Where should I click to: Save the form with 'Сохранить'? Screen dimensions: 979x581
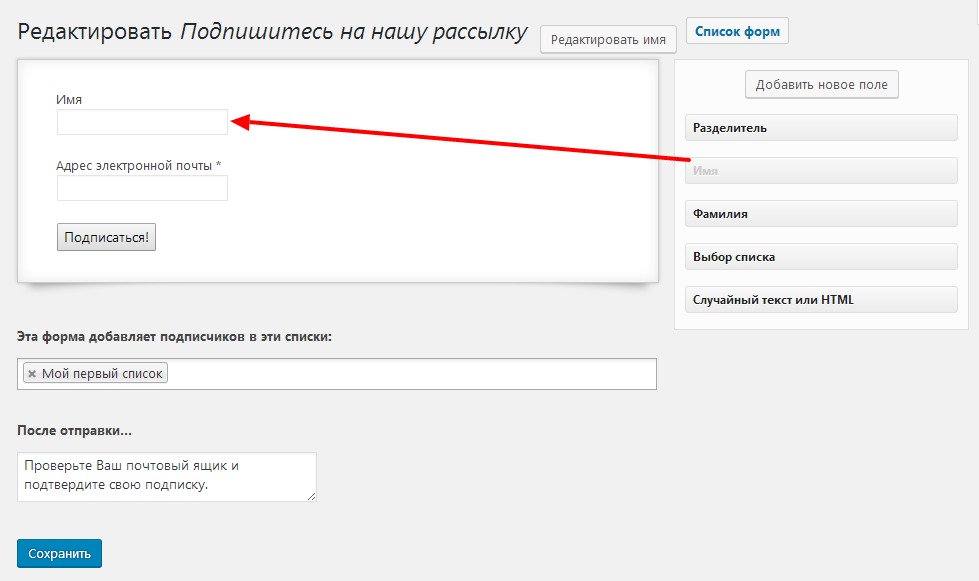point(59,554)
